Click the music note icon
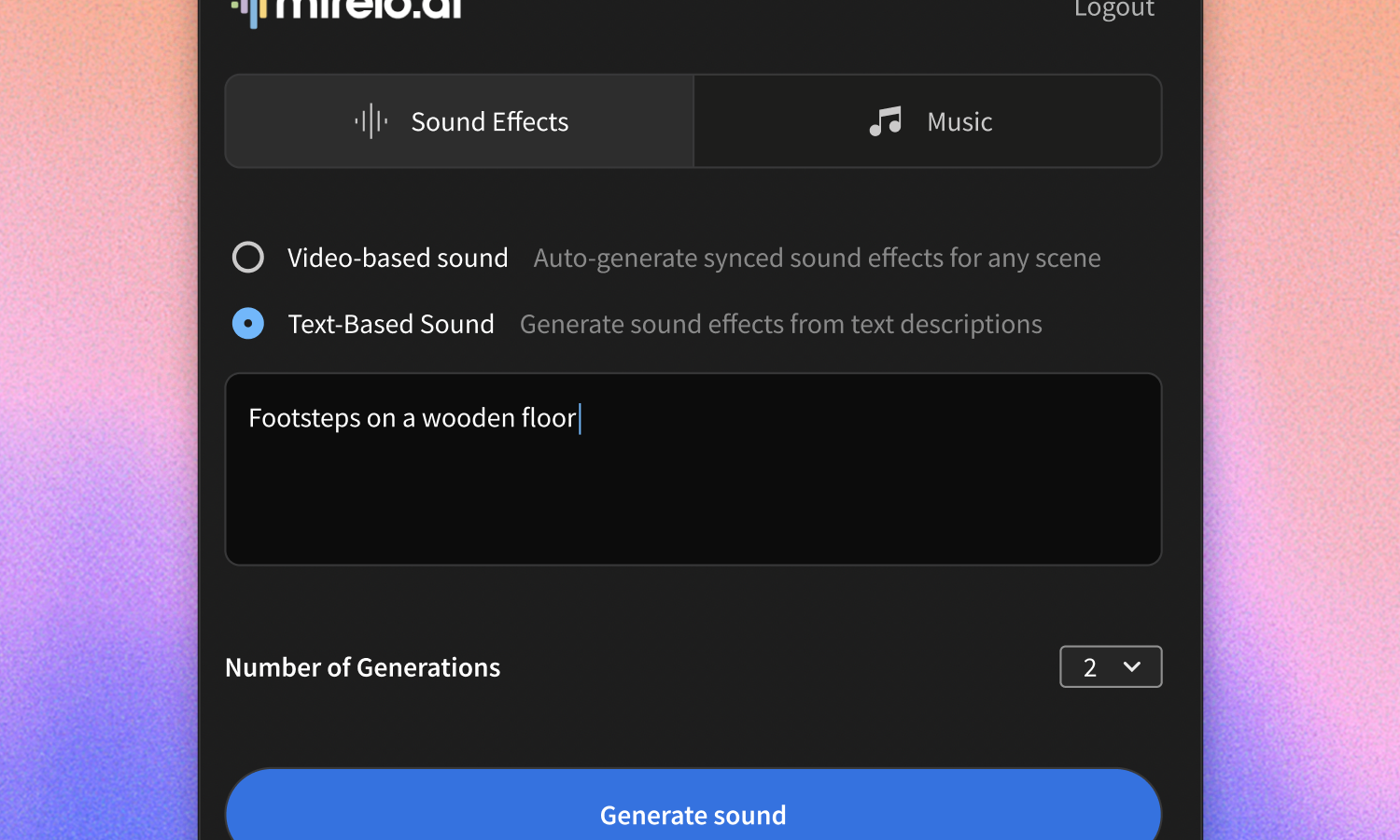The width and height of the screenshot is (1400, 840). click(x=885, y=121)
